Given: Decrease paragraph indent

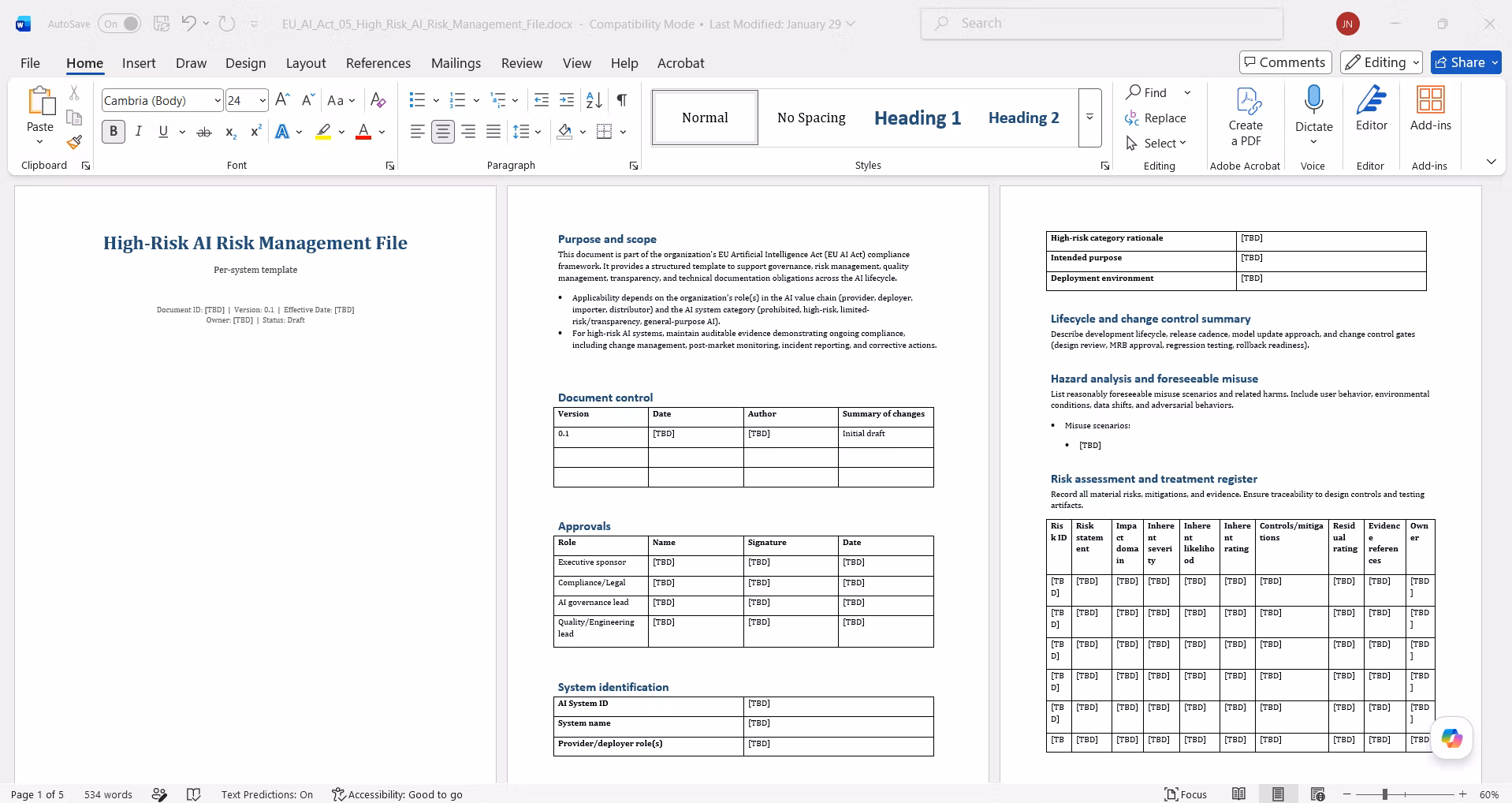Looking at the screenshot, I should (x=542, y=100).
